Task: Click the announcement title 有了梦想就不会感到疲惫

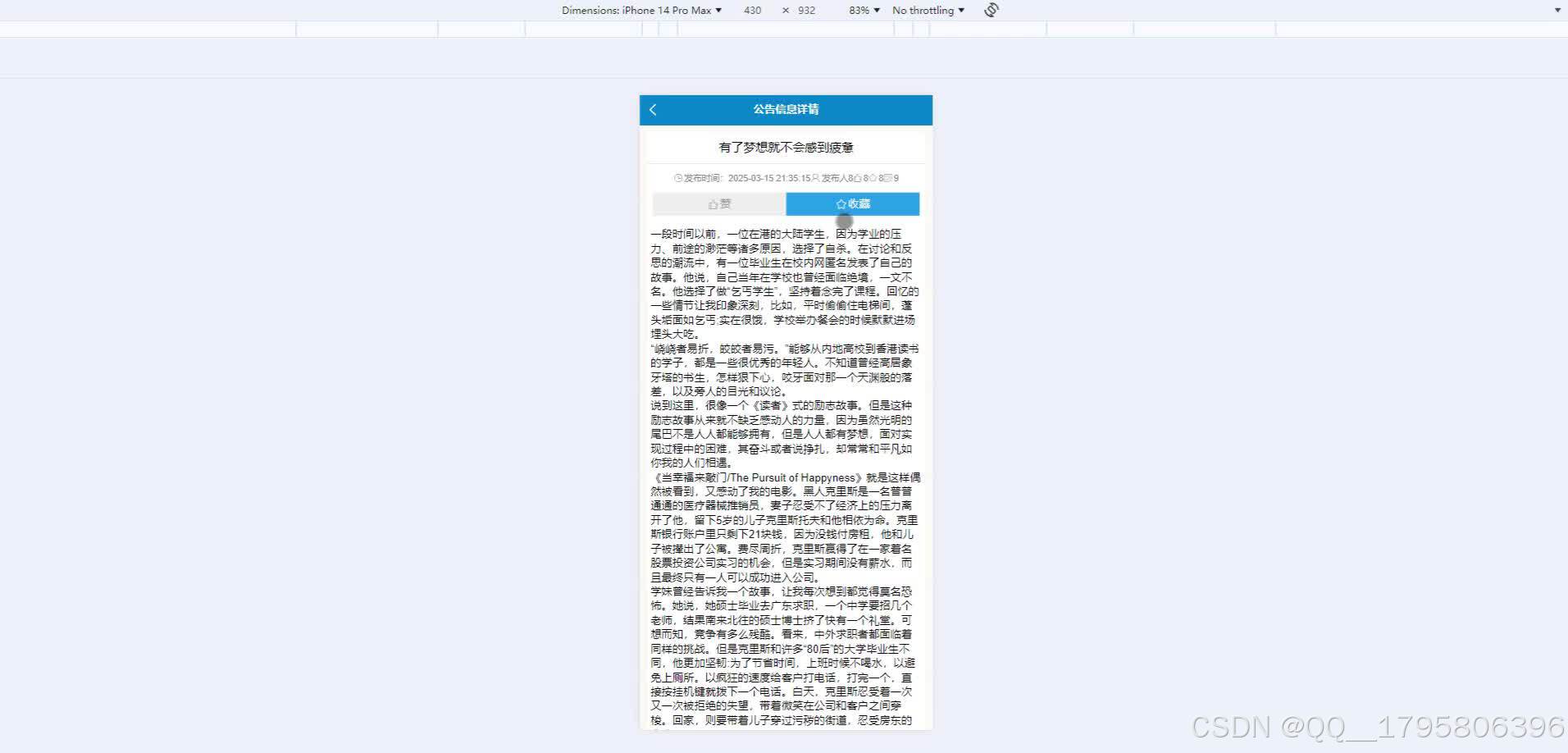Action: coord(785,146)
